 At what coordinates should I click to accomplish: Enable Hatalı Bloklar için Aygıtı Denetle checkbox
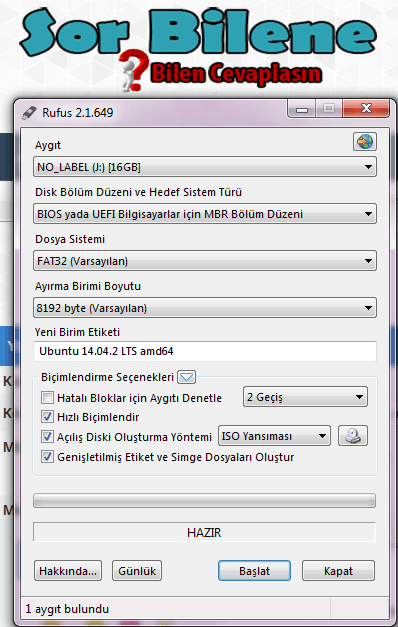(47, 398)
